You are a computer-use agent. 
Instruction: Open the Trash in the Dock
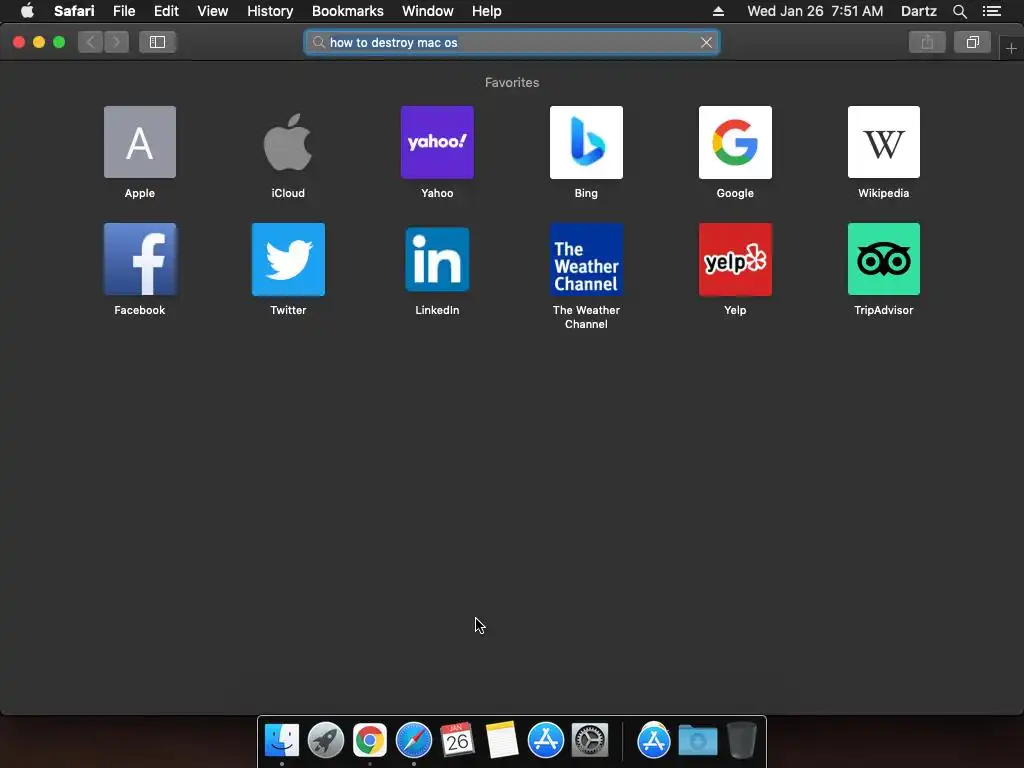pos(742,740)
